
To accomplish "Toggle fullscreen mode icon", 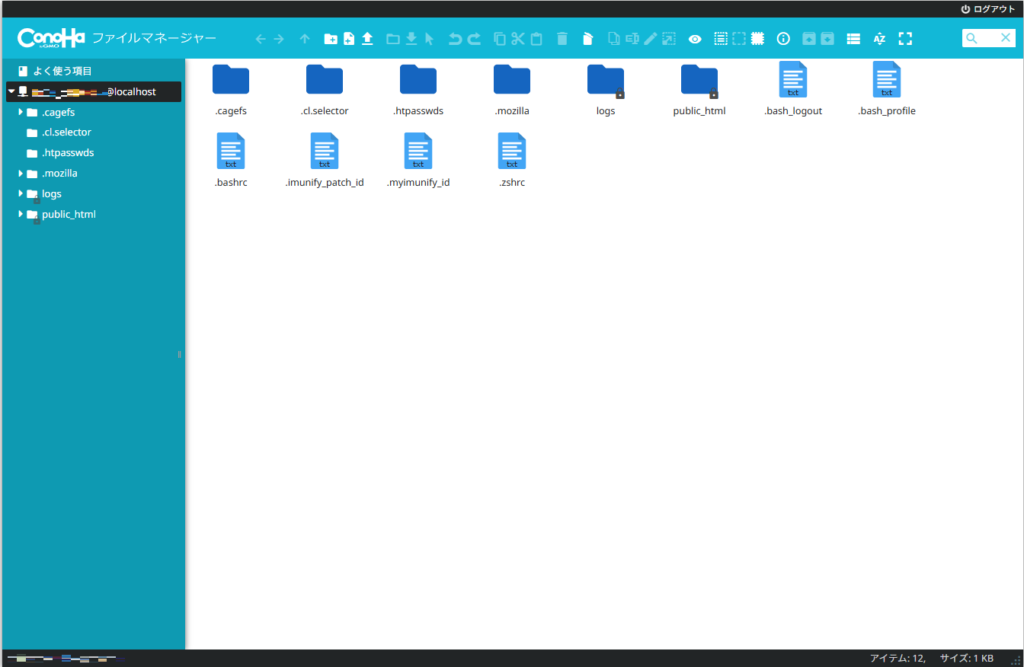I will click(x=905, y=39).
